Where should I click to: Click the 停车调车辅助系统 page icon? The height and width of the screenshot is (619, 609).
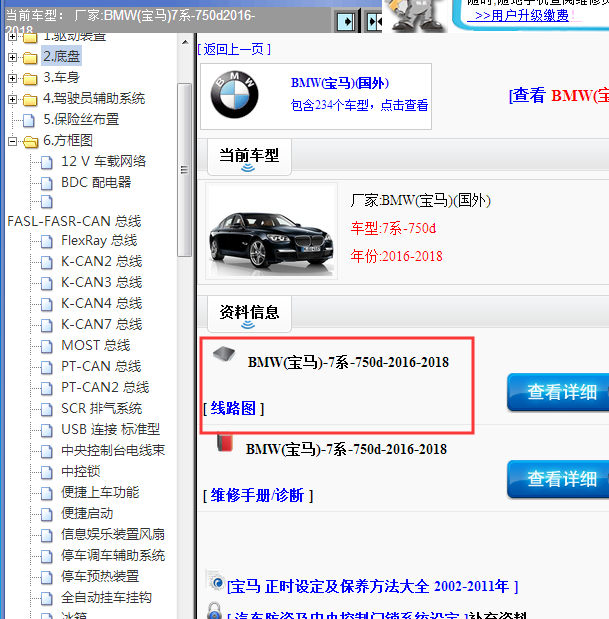click(47, 556)
